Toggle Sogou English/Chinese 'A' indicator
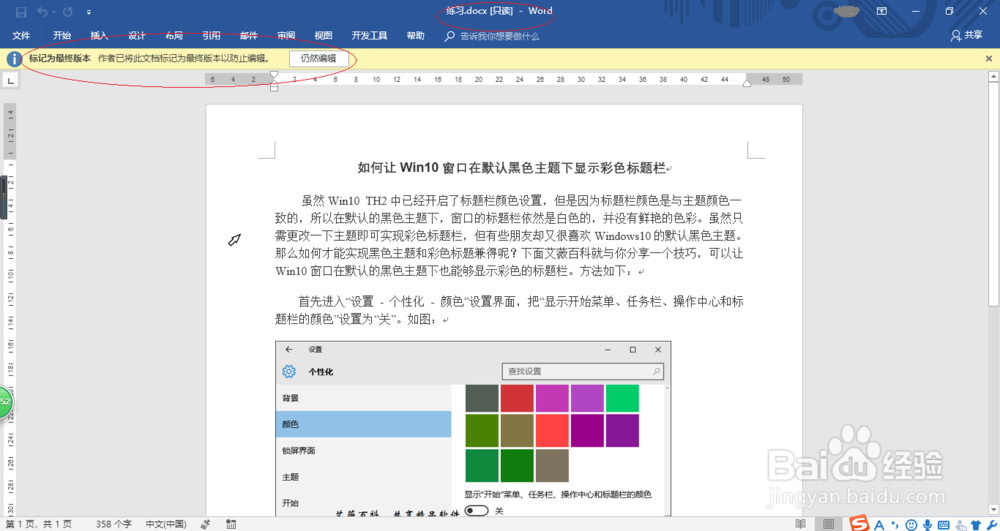Screen dimensions: 1000x531 tap(879, 525)
